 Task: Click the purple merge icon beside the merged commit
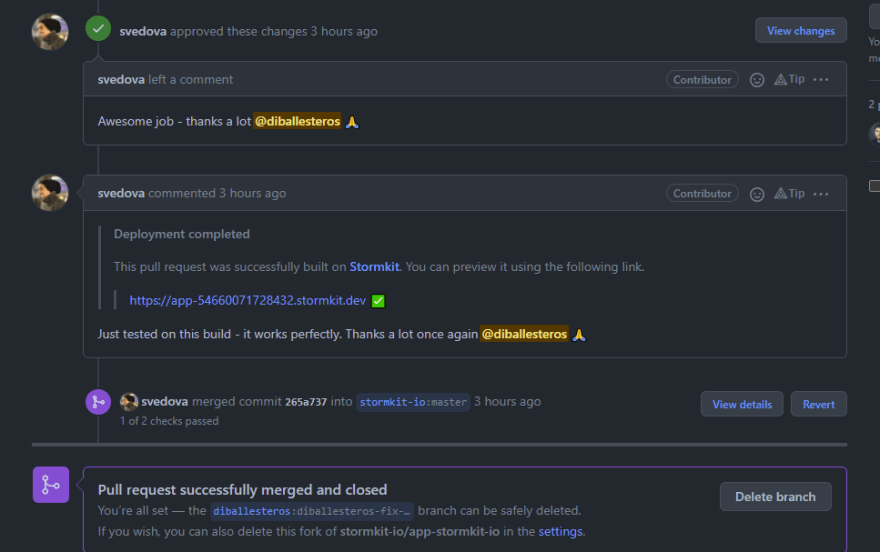(98, 402)
